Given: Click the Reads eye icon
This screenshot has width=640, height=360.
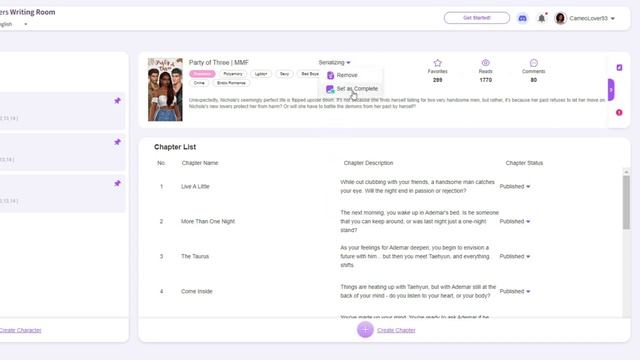Looking at the screenshot, I should 485,63.
